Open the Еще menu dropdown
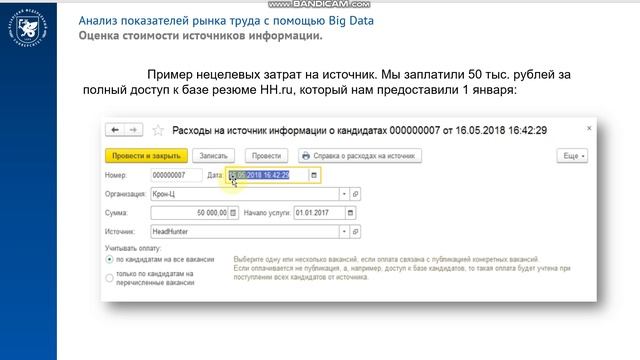 (572, 156)
